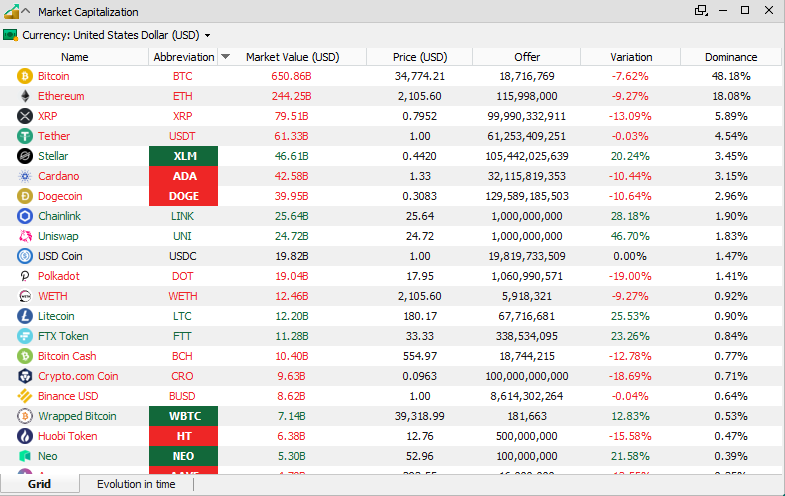Image resolution: width=785 pixels, height=496 pixels.
Task: Click Bitcoin price 34,774.21
Action: point(420,76)
